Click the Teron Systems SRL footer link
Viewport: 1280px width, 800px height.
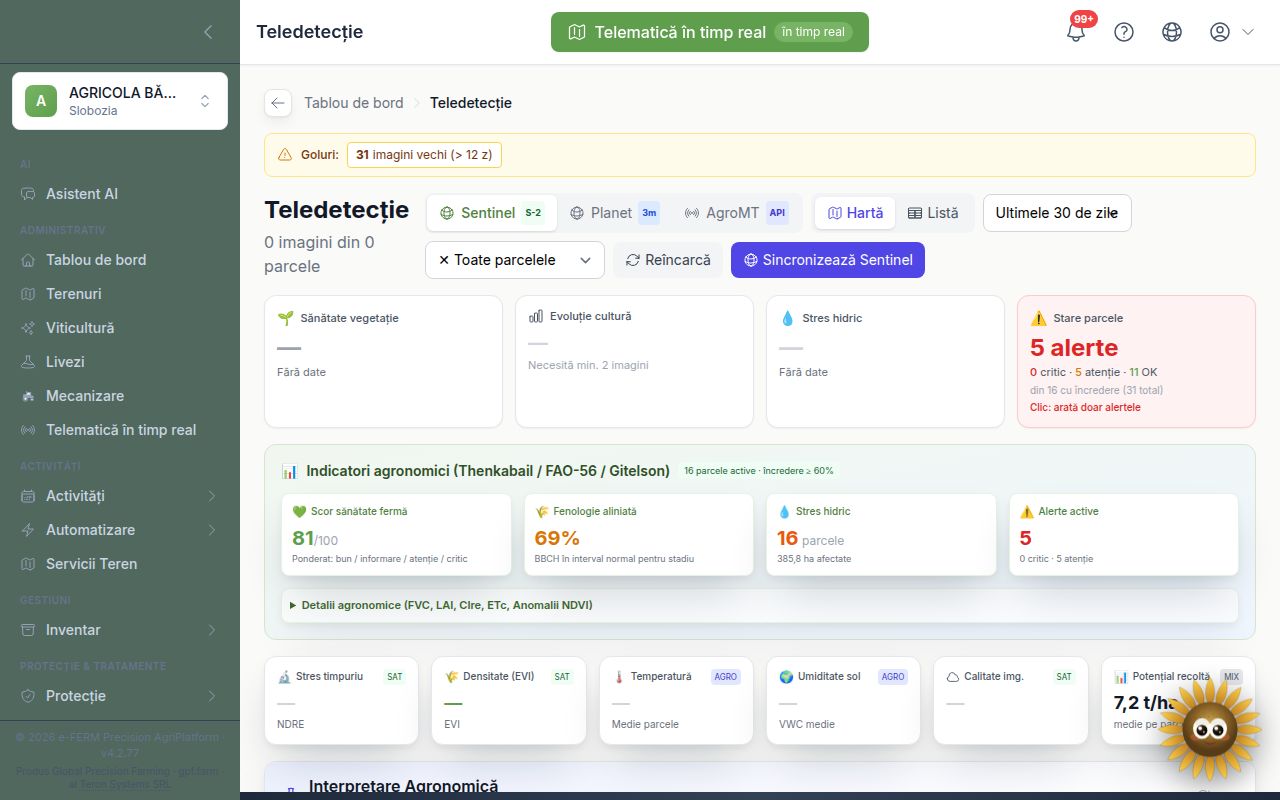(125, 785)
